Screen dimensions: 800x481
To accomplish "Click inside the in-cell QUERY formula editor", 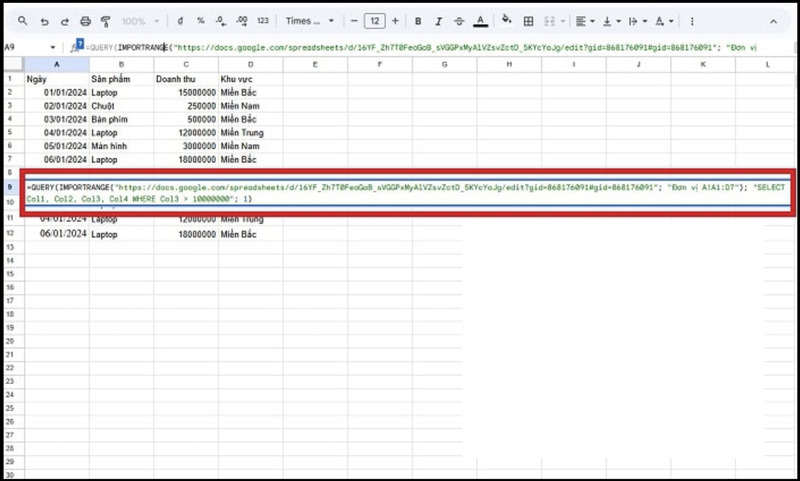I will tap(407, 193).
